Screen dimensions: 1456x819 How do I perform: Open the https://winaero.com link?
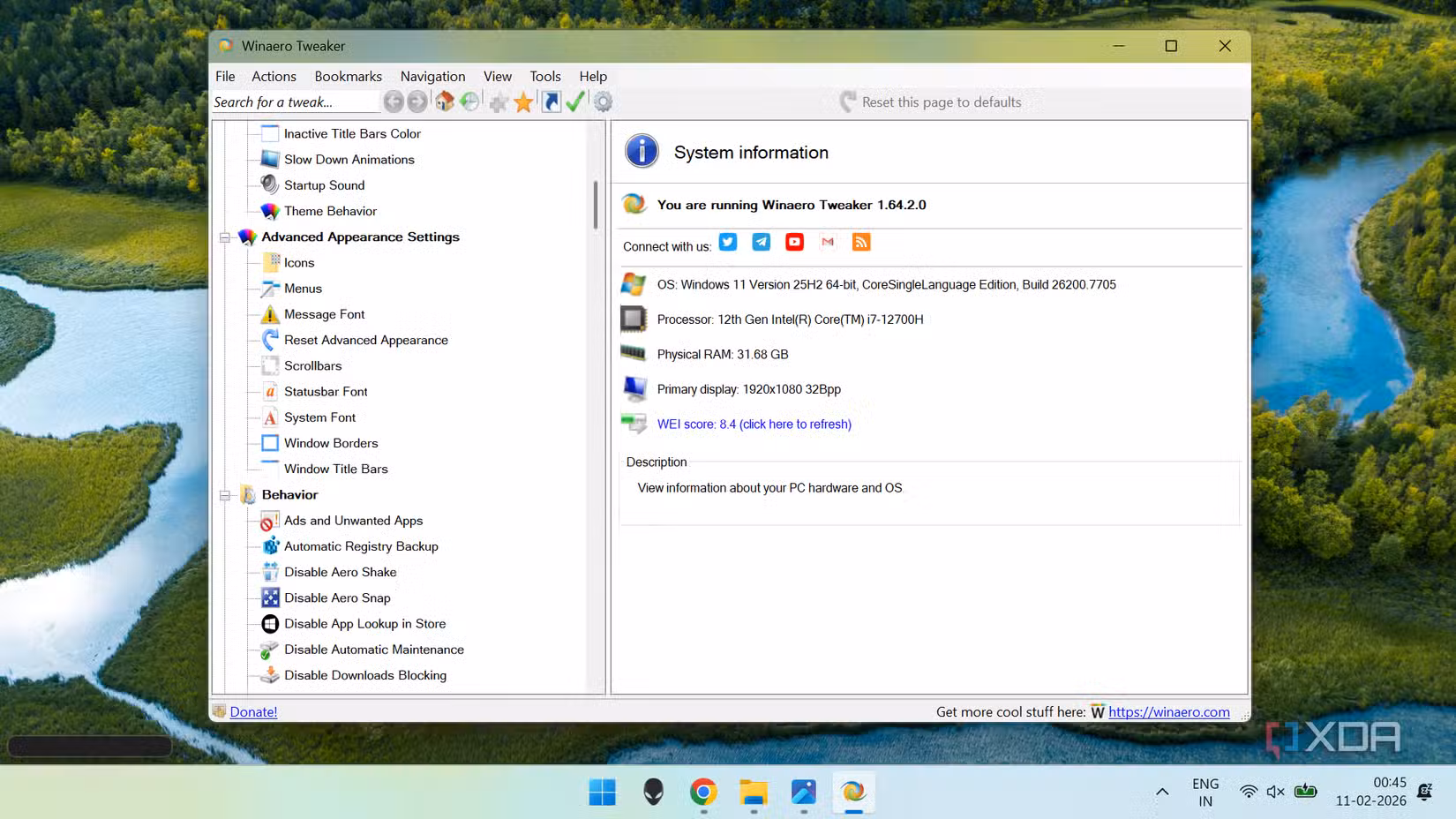tap(1168, 711)
